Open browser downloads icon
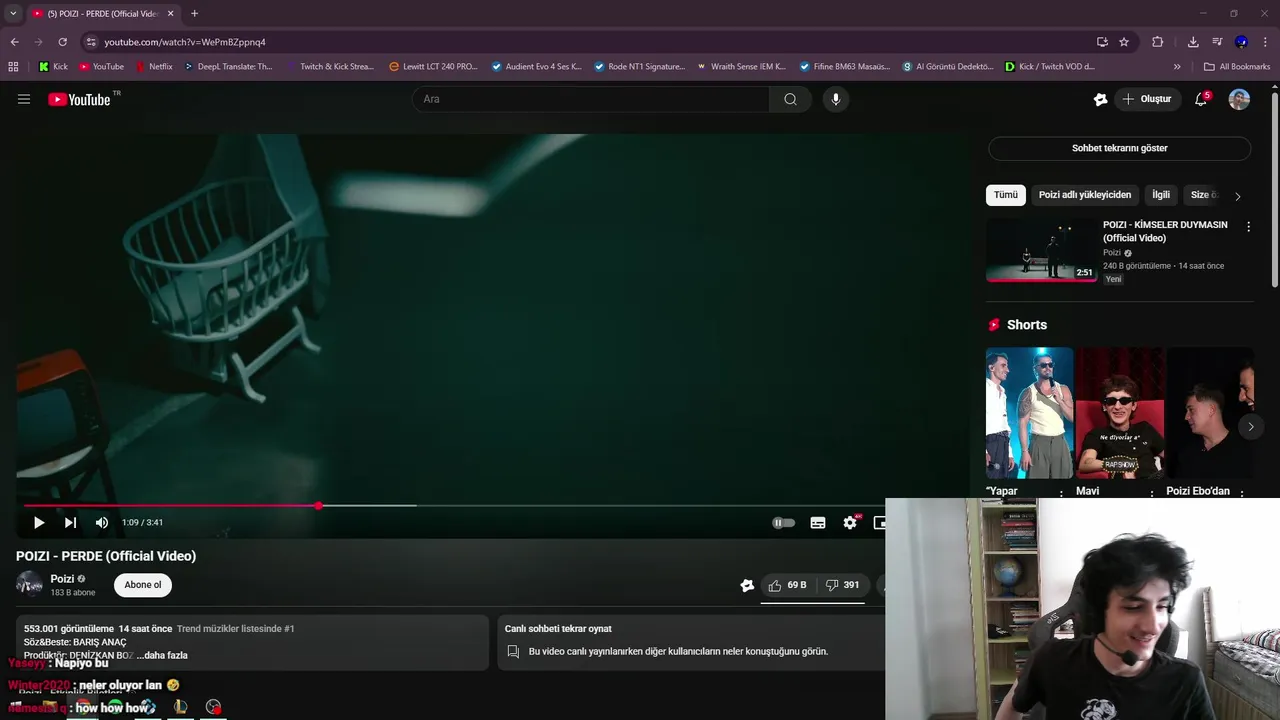Image resolution: width=1280 pixels, height=720 pixels. (1193, 42)
